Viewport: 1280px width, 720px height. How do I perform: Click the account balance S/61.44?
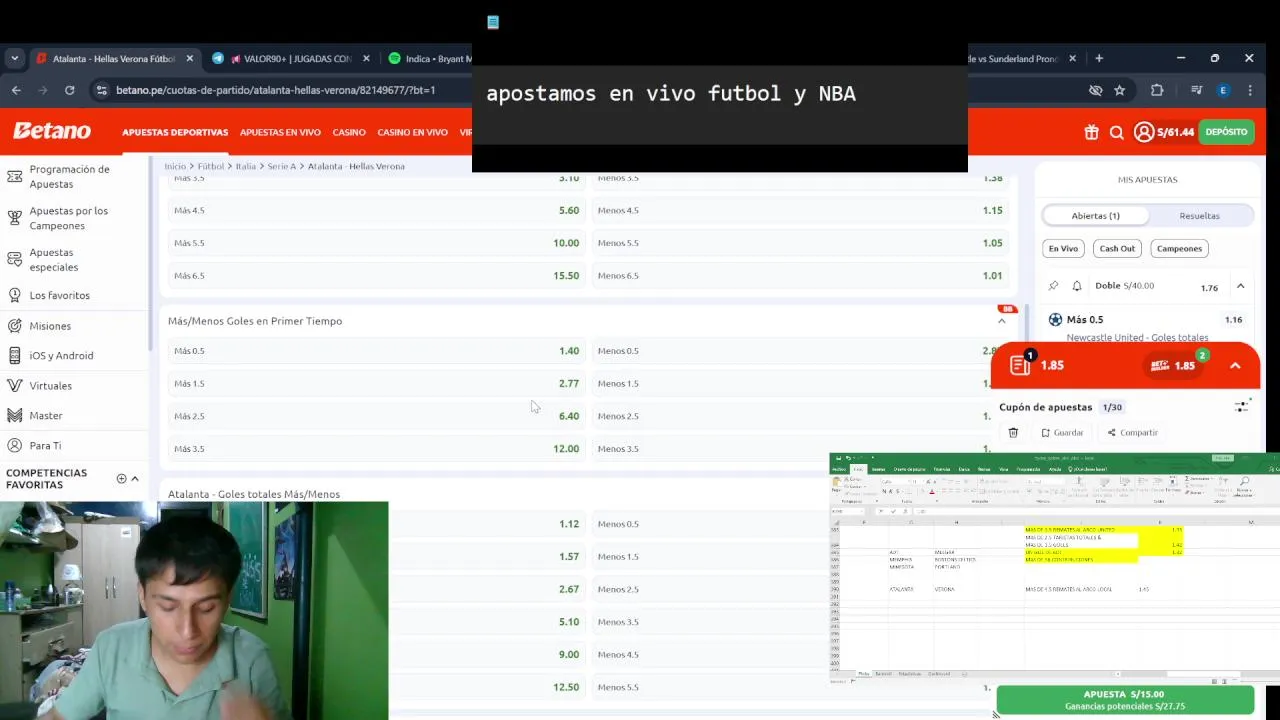[1175, 132]
